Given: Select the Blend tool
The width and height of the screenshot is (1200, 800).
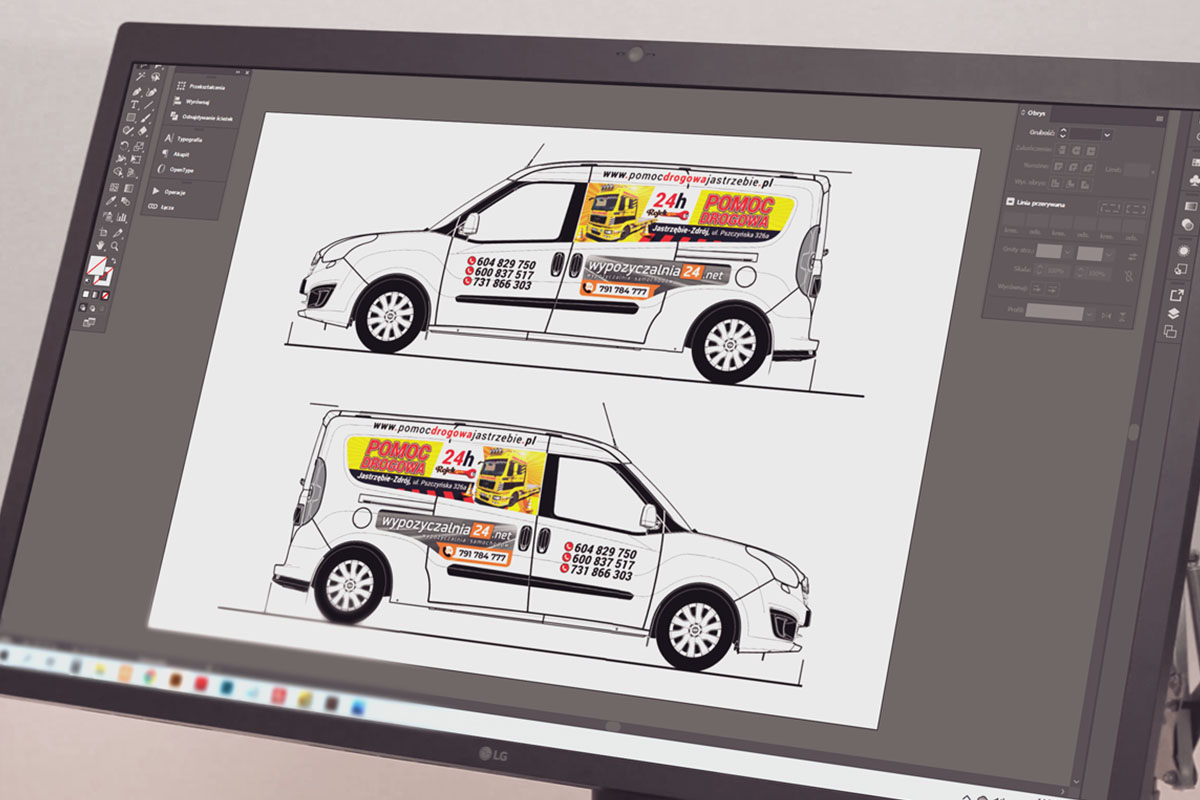Looking at the screenshot, I should click(126, 202).
